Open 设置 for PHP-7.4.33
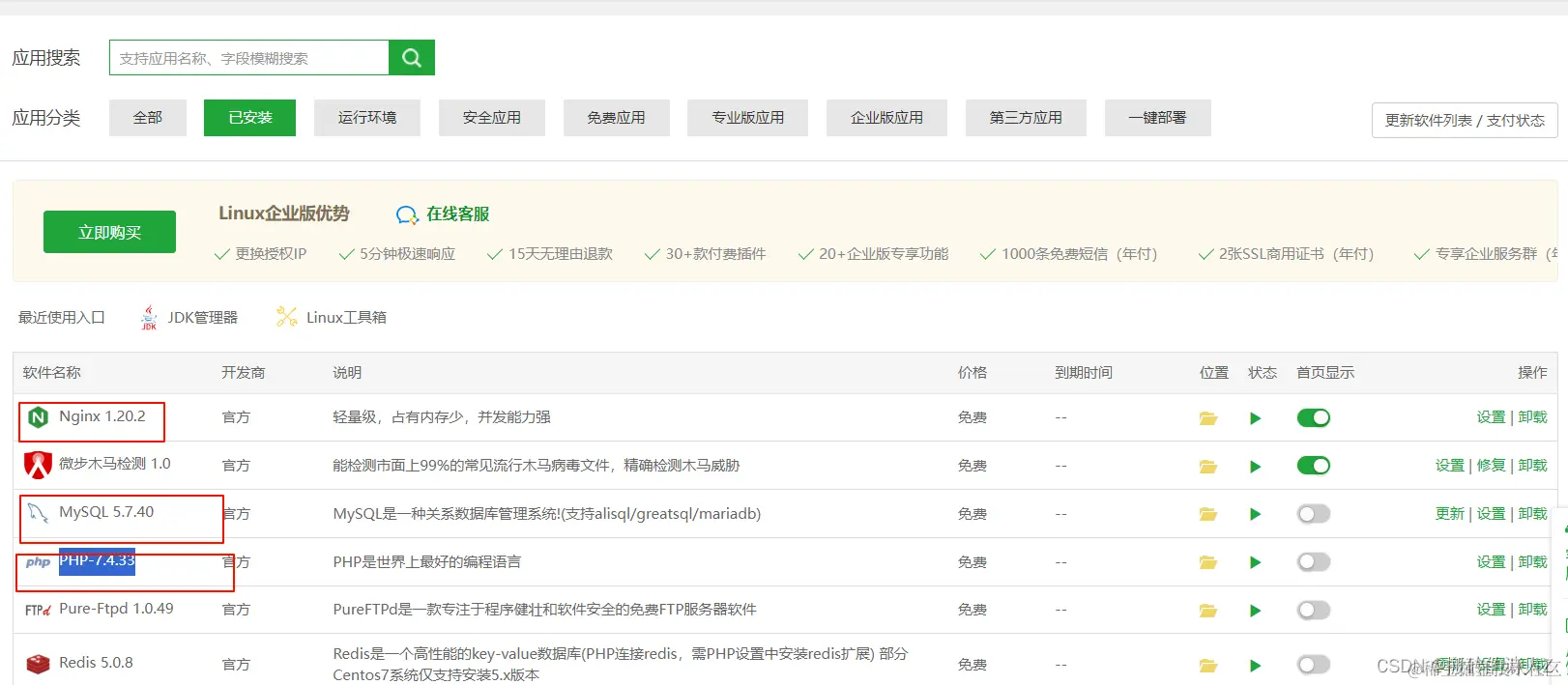This screenshot has width=1568, height=685. point(1491,562)
